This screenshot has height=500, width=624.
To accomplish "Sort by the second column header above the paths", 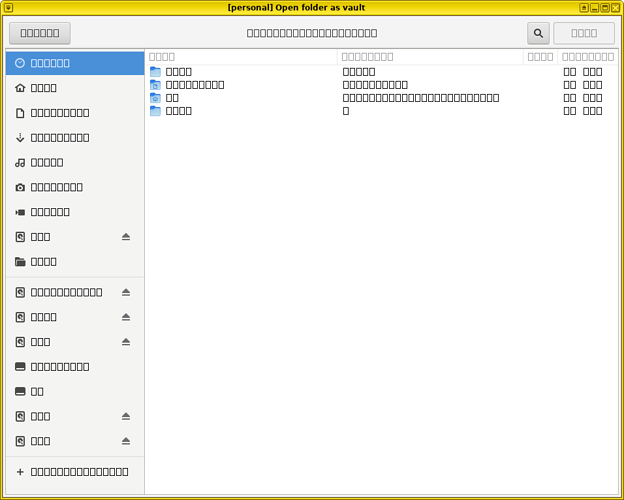I will click(x=430, y=57).
